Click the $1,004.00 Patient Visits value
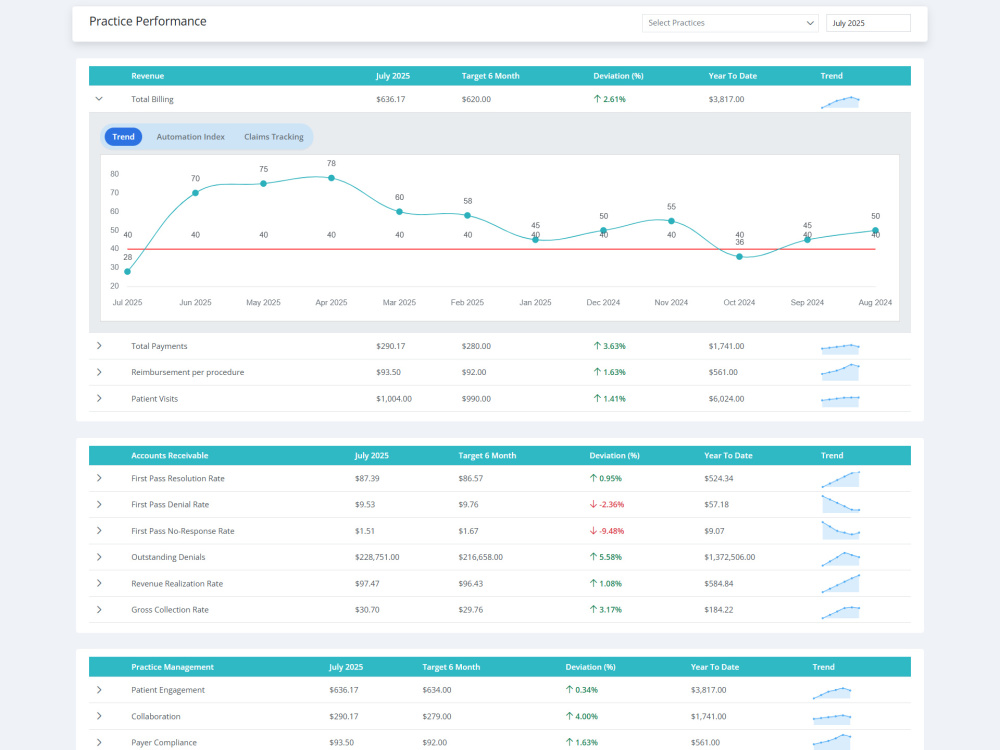1000x750 pixels. tap(393, 399)
